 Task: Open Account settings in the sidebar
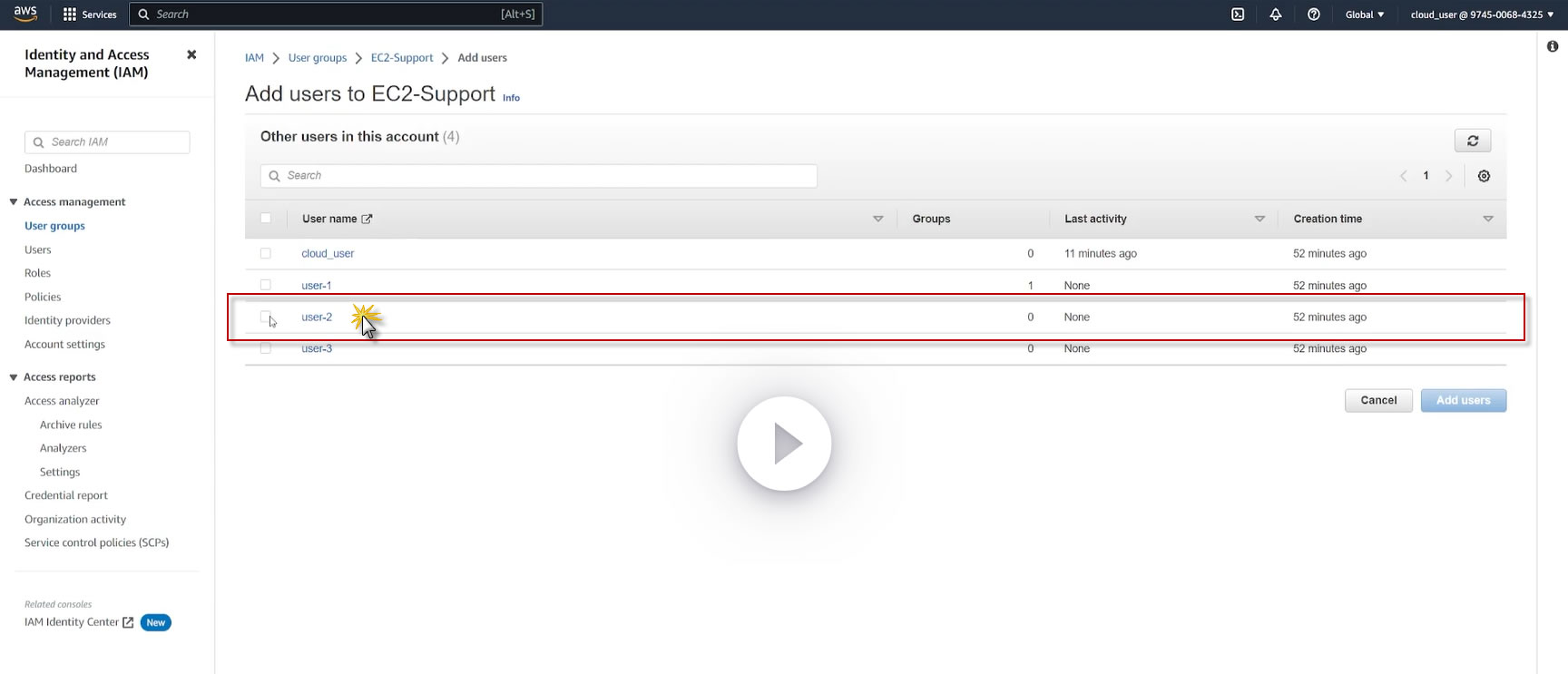click(64, 345)
